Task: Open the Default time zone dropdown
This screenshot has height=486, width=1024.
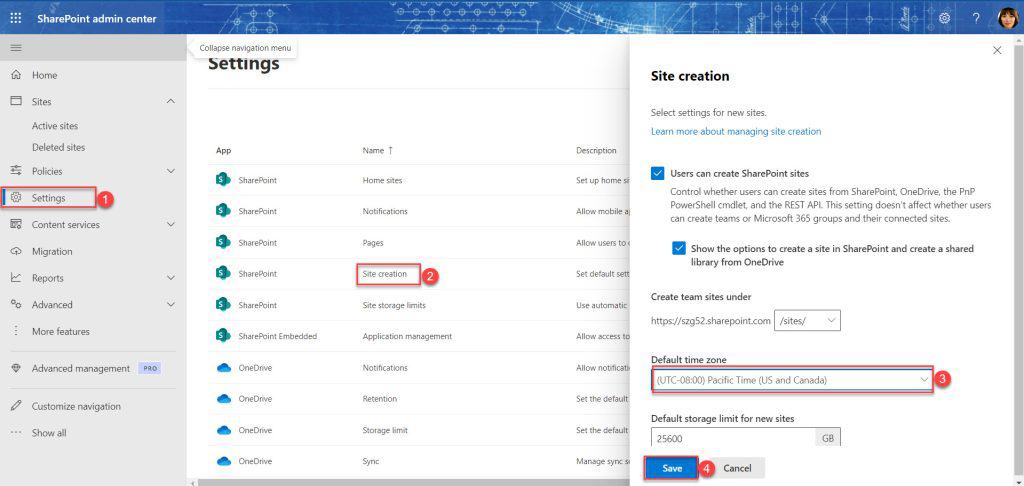Action: pyautogui.click(x=792, y=380)
